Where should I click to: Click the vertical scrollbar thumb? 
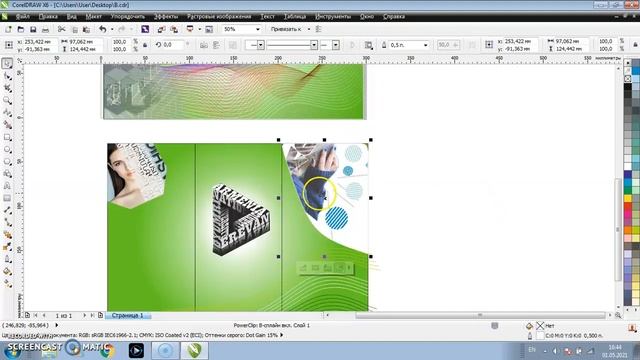(618, 230)
